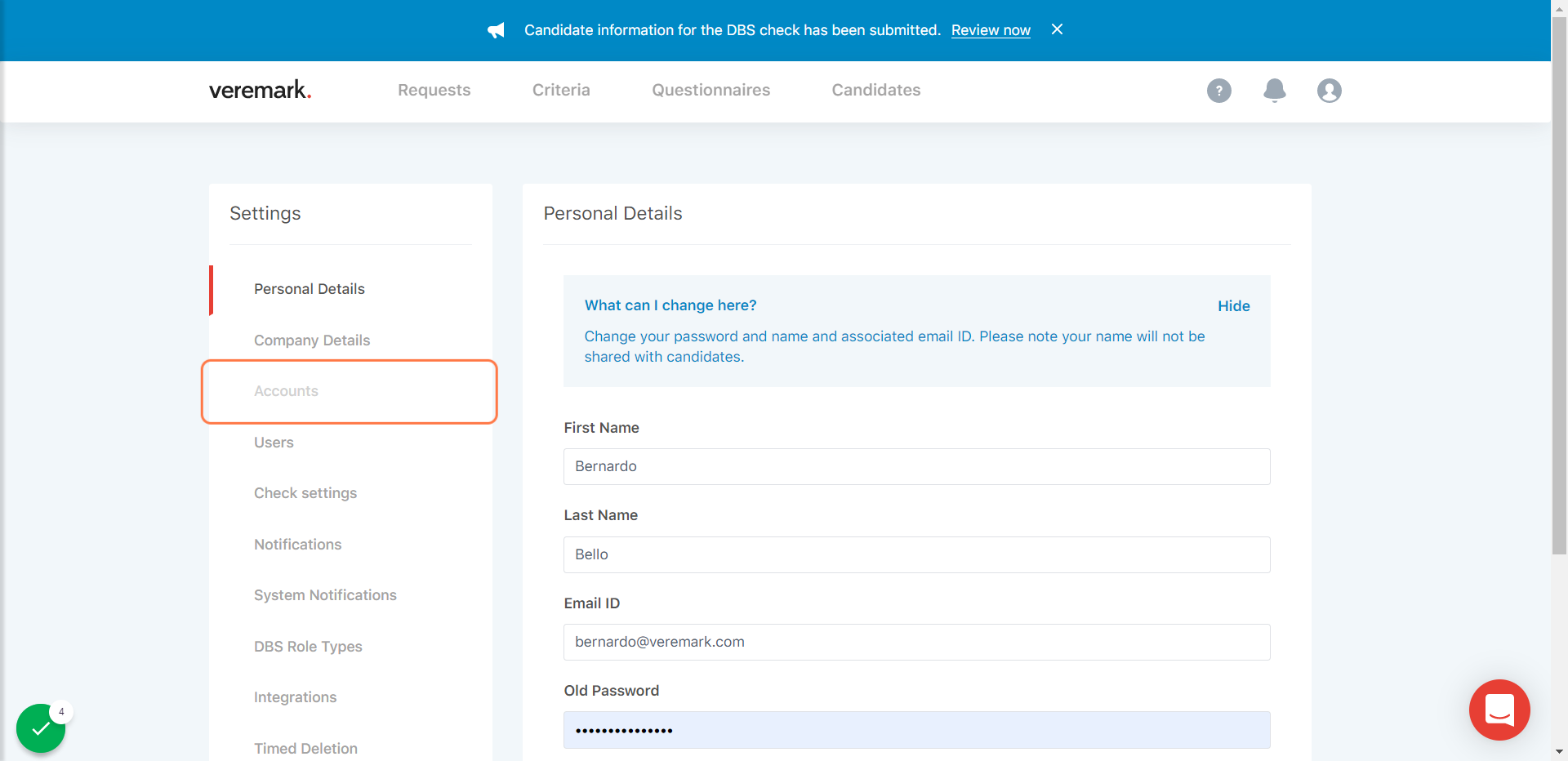Go to the veremark logo home

pyautogui.click(x=260, y=90)
